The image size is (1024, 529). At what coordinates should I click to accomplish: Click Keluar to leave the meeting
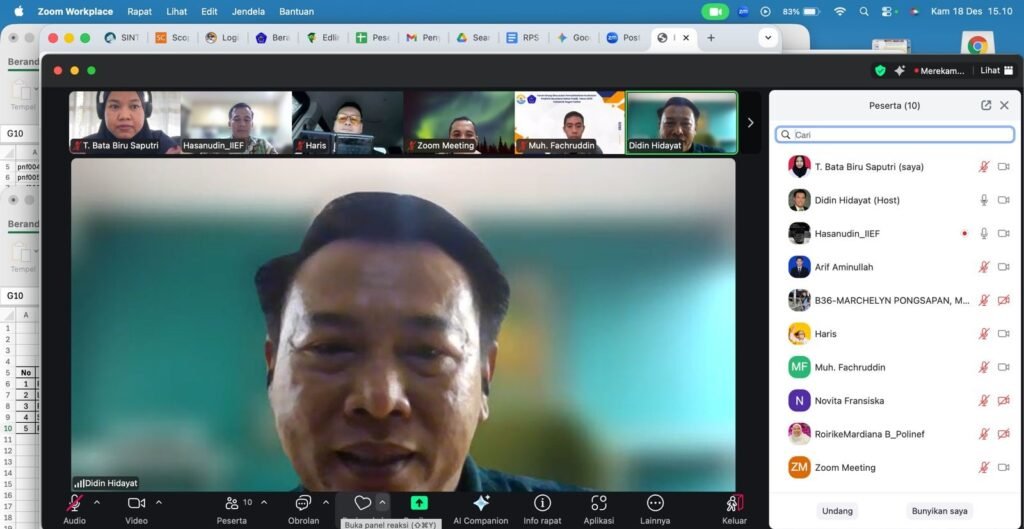point(735,504)
